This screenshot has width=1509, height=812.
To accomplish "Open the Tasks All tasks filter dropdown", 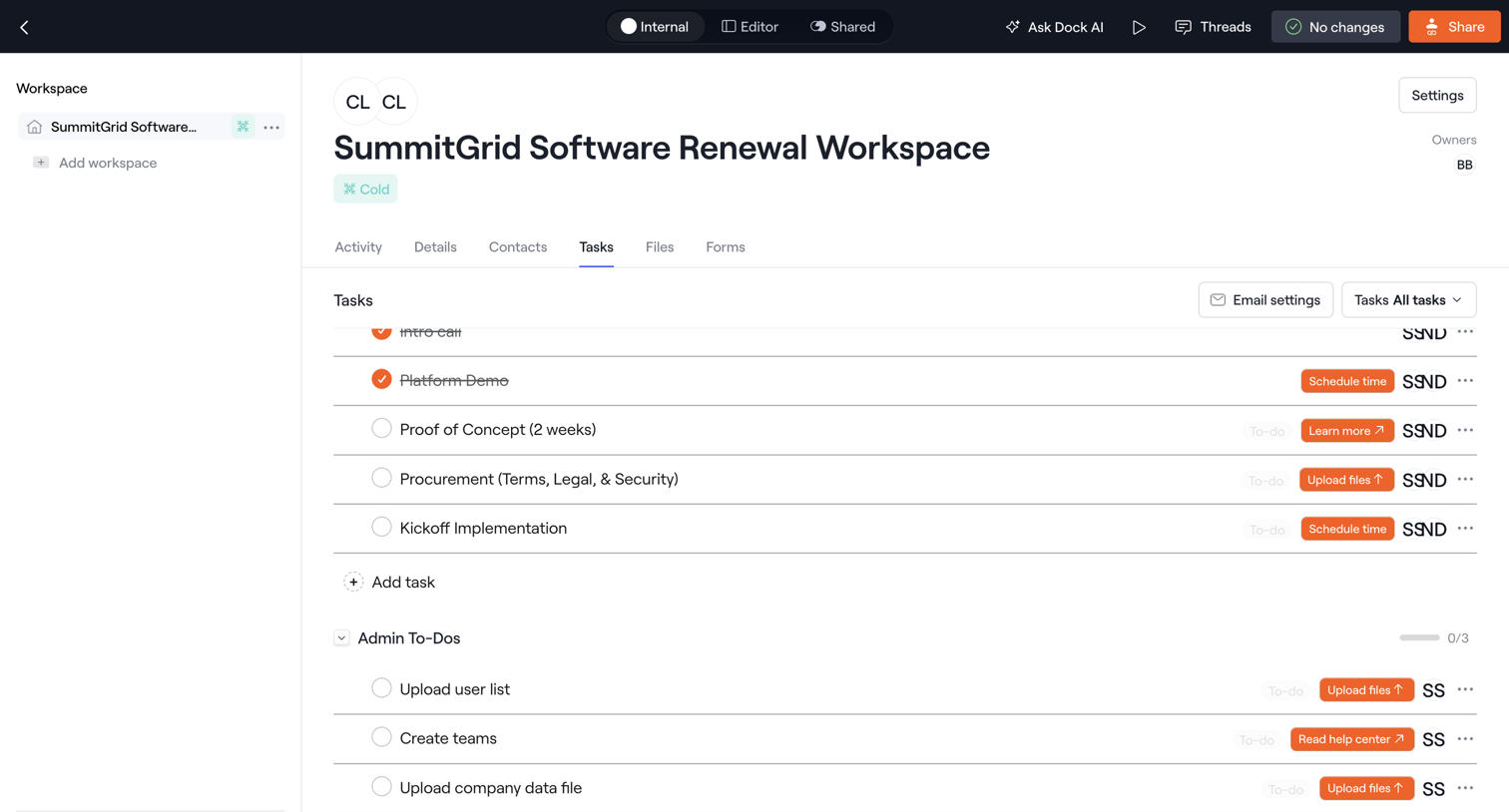I will (1408, 300).
